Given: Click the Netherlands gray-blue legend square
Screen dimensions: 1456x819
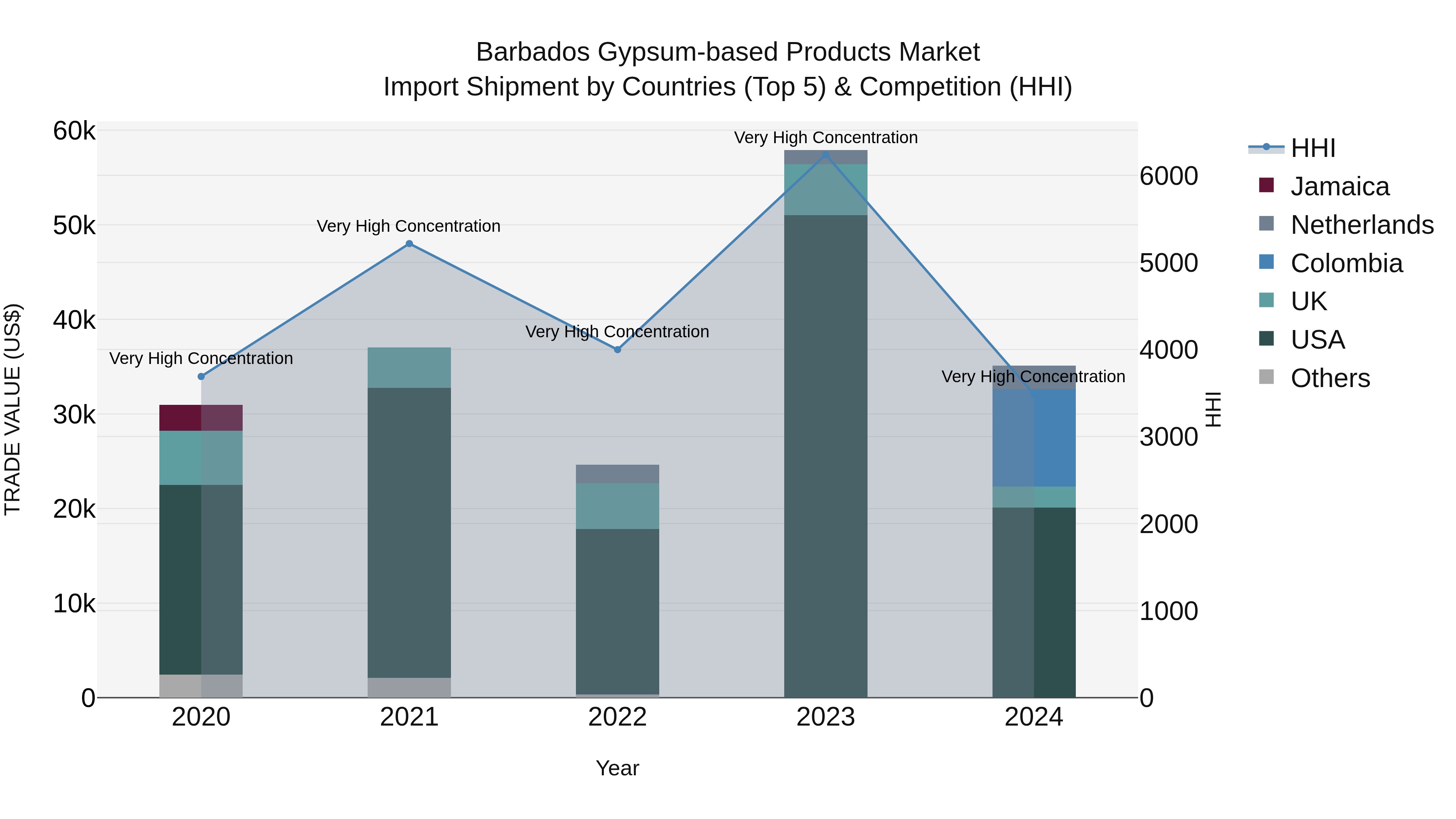Looking at the screenshot, I should 1267,223.
